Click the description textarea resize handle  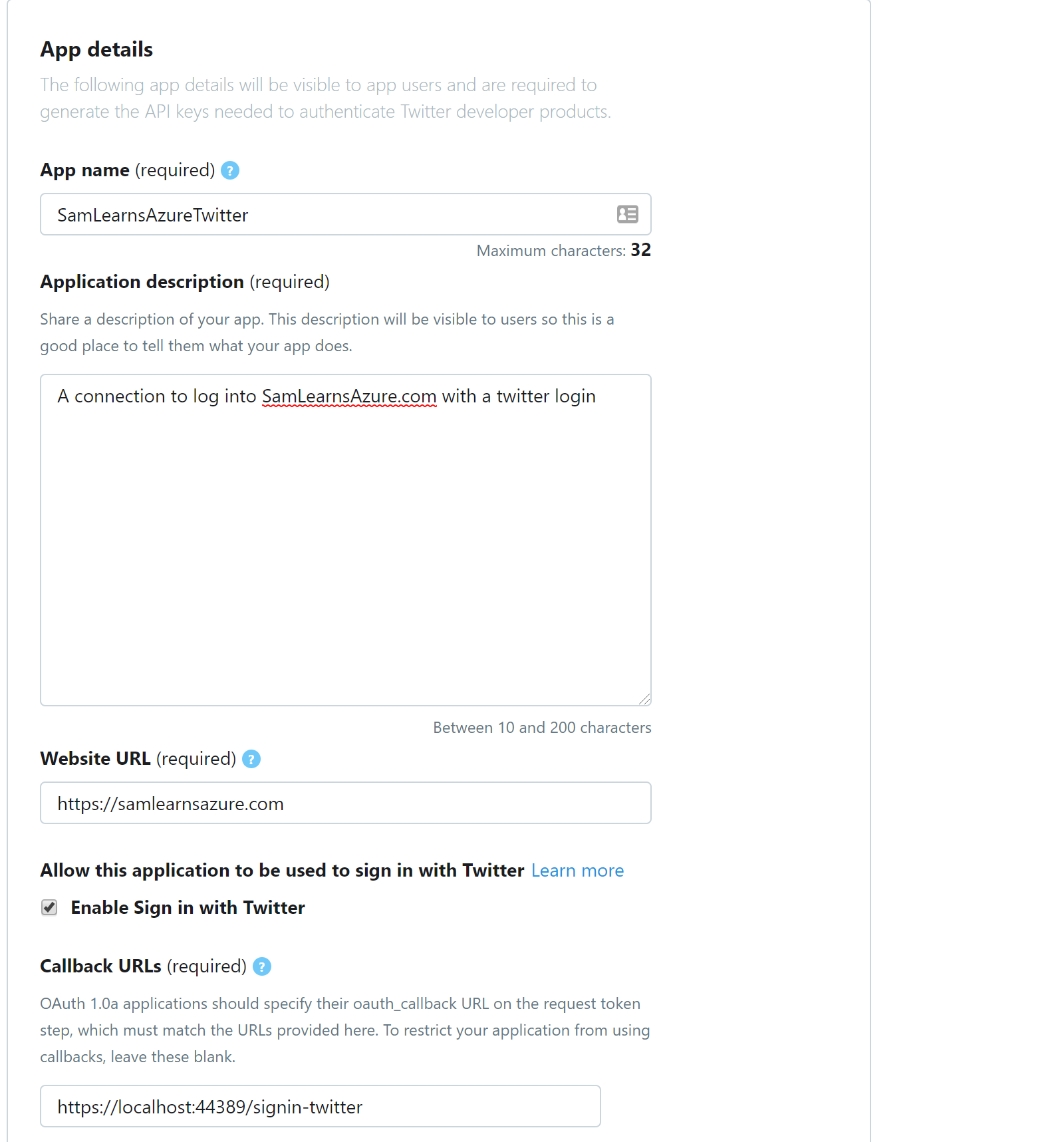[644, 699]
